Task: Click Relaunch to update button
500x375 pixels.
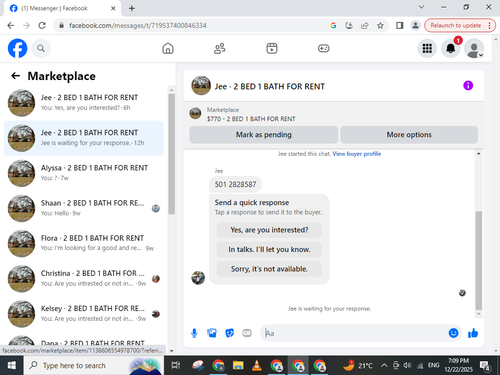Action: [460, 26]
